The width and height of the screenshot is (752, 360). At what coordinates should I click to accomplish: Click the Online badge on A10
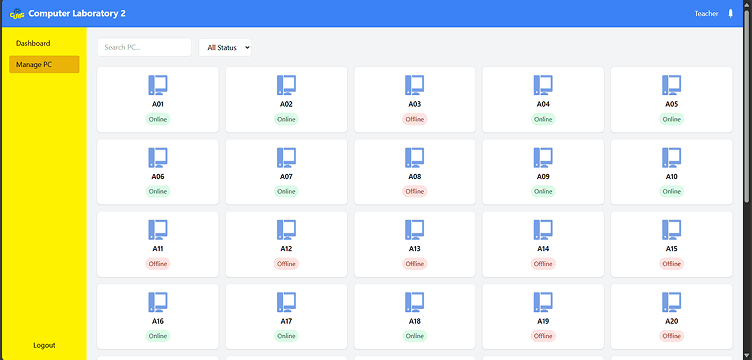coord(671,191)
